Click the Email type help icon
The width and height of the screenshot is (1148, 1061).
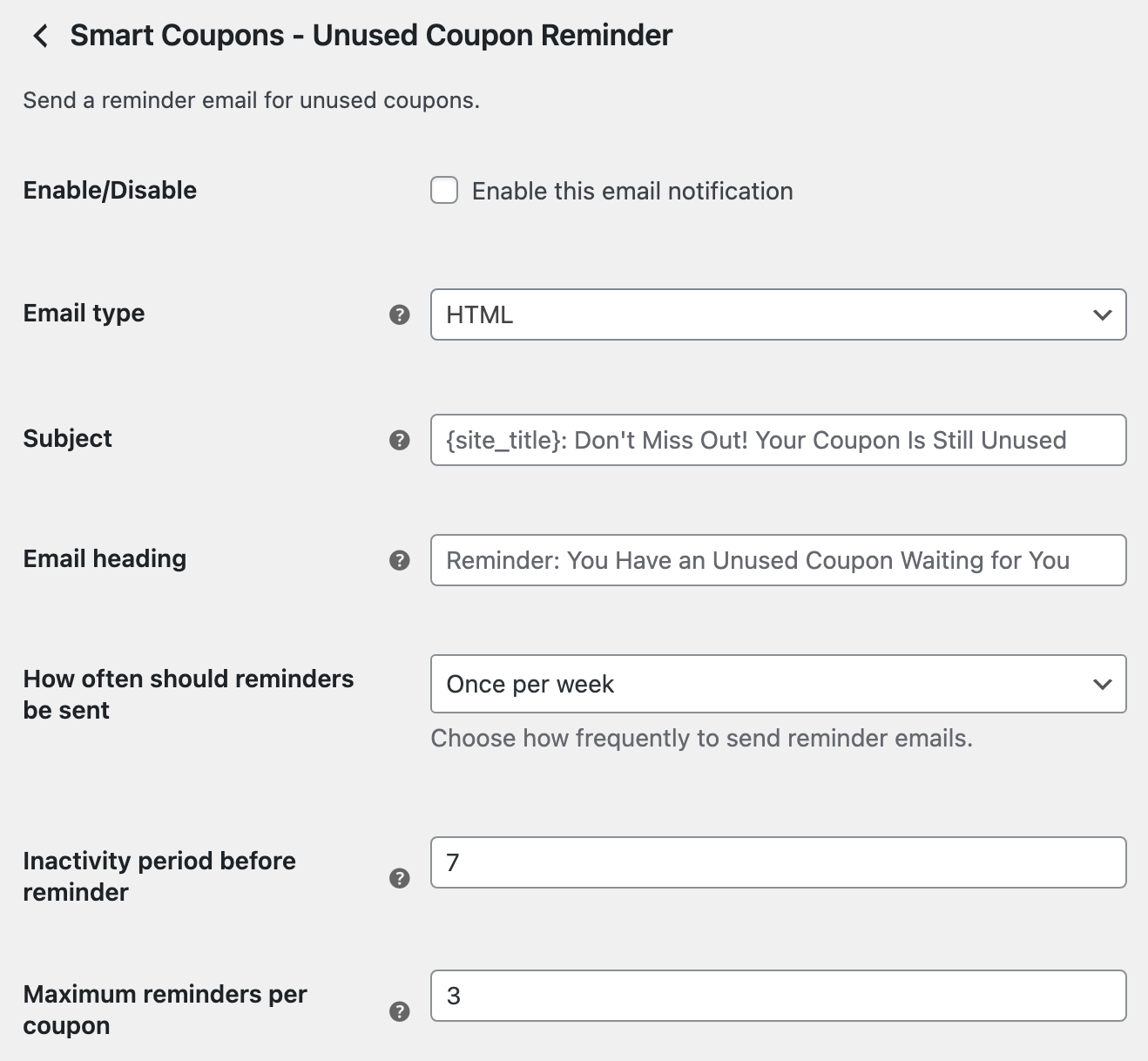pos(400,314)
